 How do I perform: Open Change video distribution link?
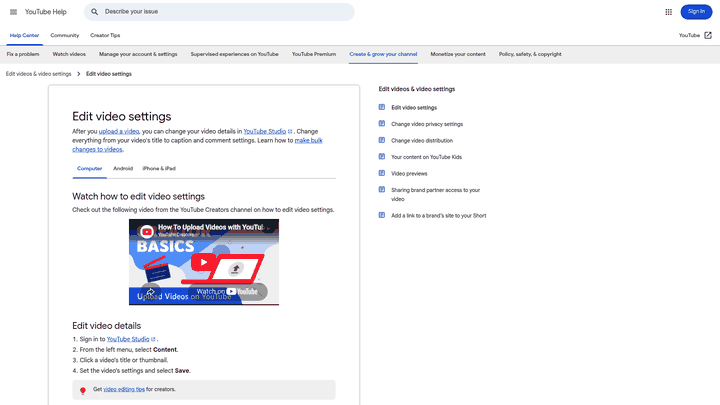422,141
